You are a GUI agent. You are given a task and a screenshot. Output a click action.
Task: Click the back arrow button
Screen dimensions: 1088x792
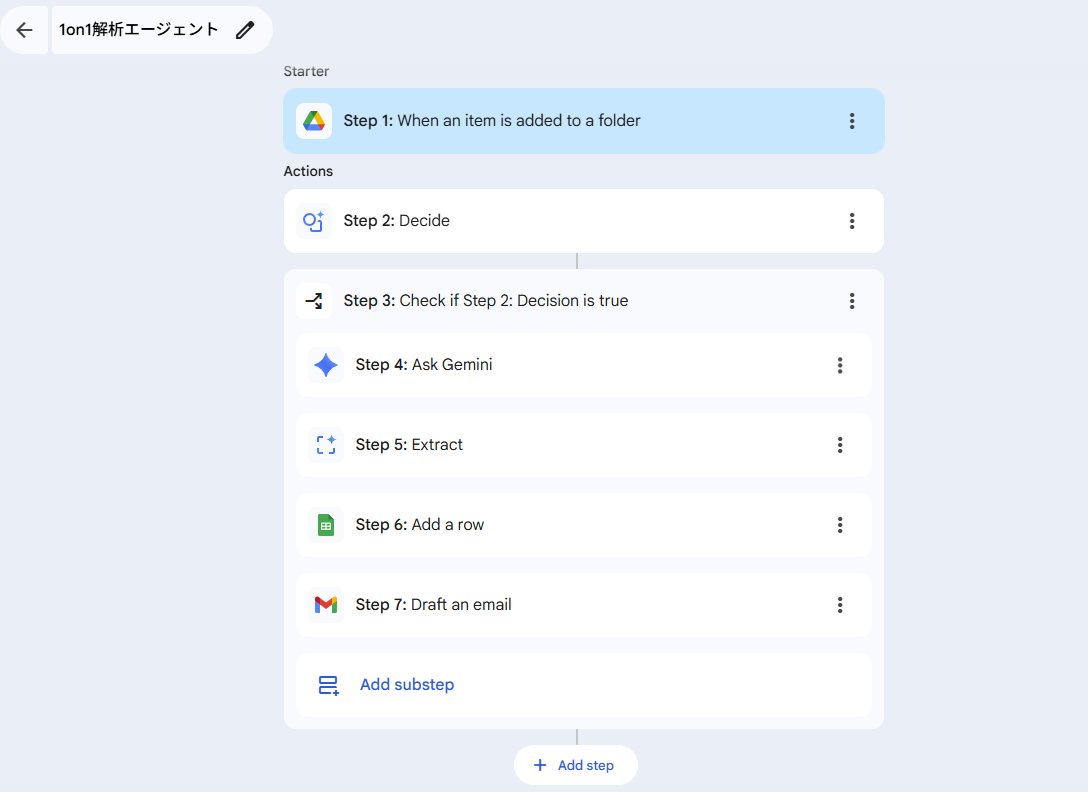coord(24,30)
